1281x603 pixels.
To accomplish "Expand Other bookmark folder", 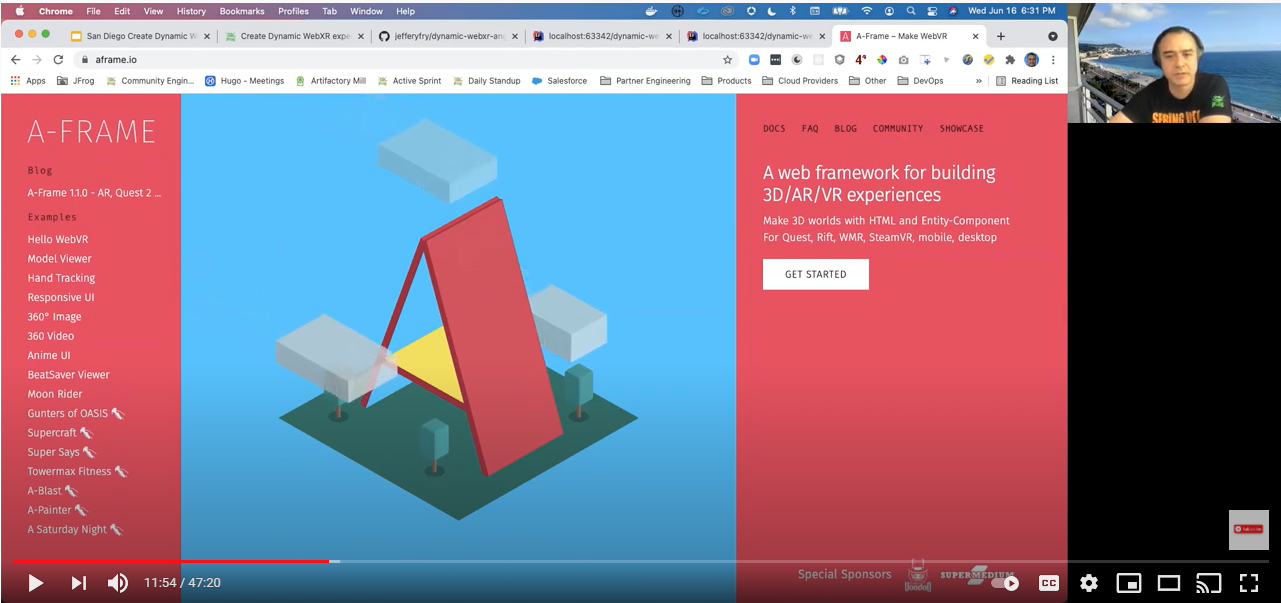I will (868, 81).
